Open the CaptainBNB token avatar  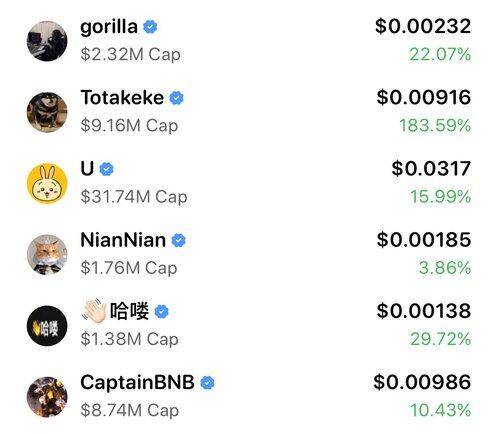47,397
